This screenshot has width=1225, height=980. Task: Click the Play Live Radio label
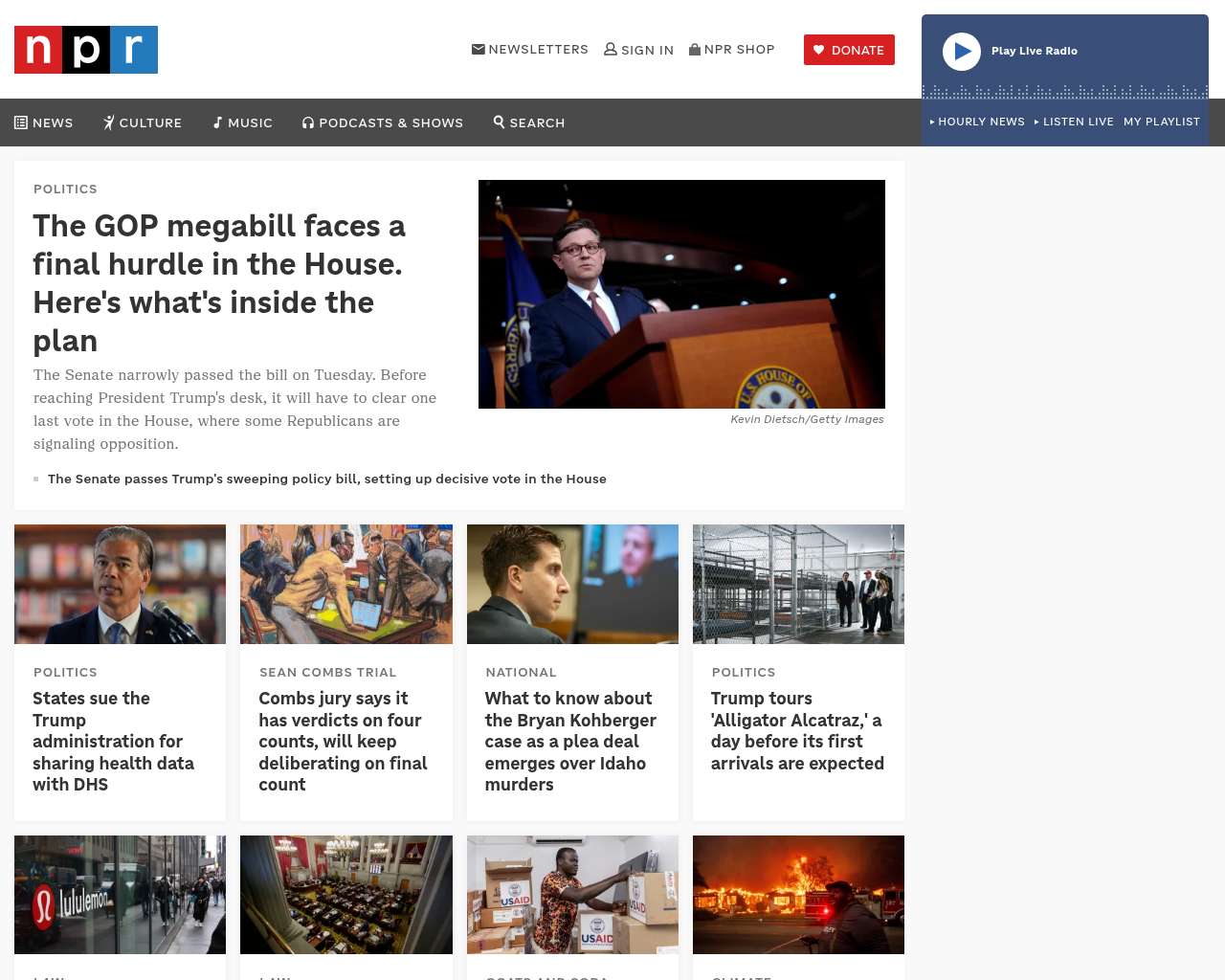[1035, 52]
